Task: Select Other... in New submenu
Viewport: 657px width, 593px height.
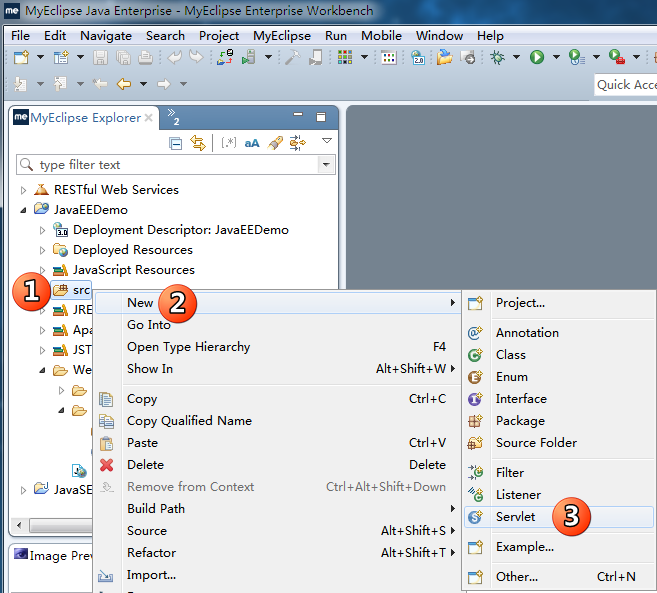Action: pyautogui.click(x=559, y=577)
